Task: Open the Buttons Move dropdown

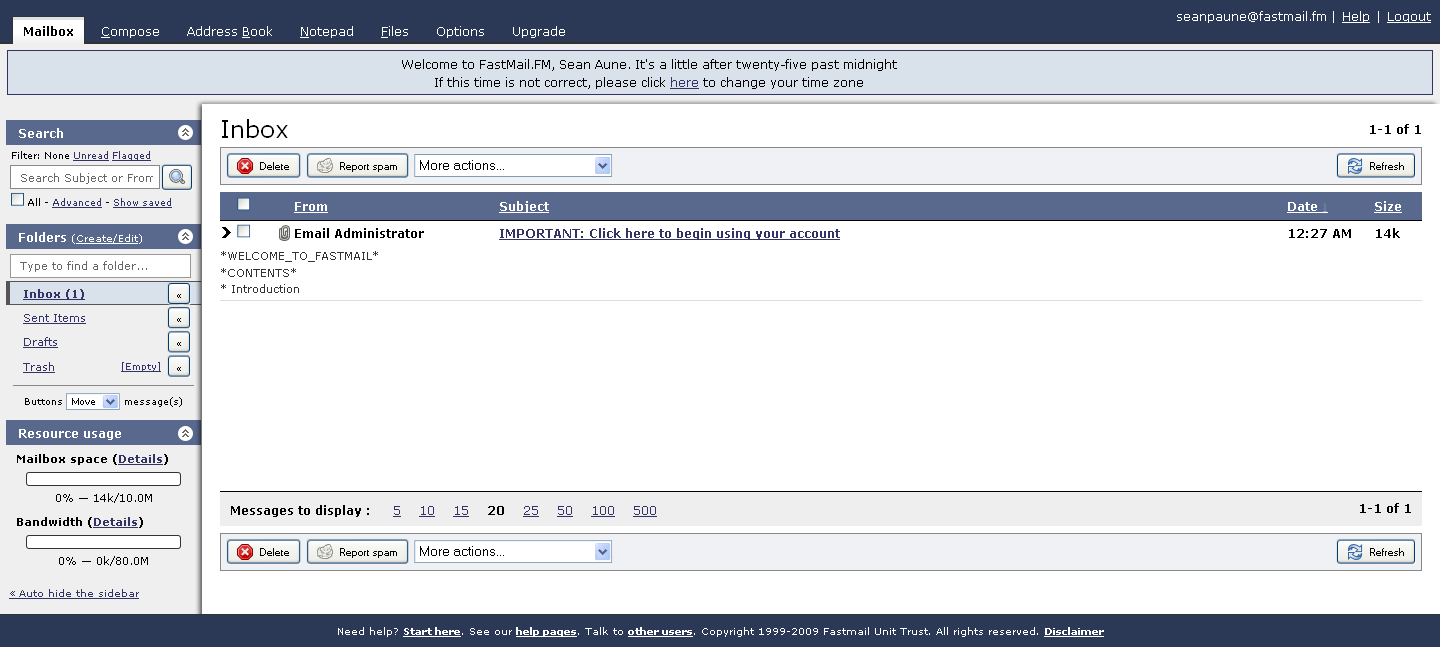Action: pos(93,402)
